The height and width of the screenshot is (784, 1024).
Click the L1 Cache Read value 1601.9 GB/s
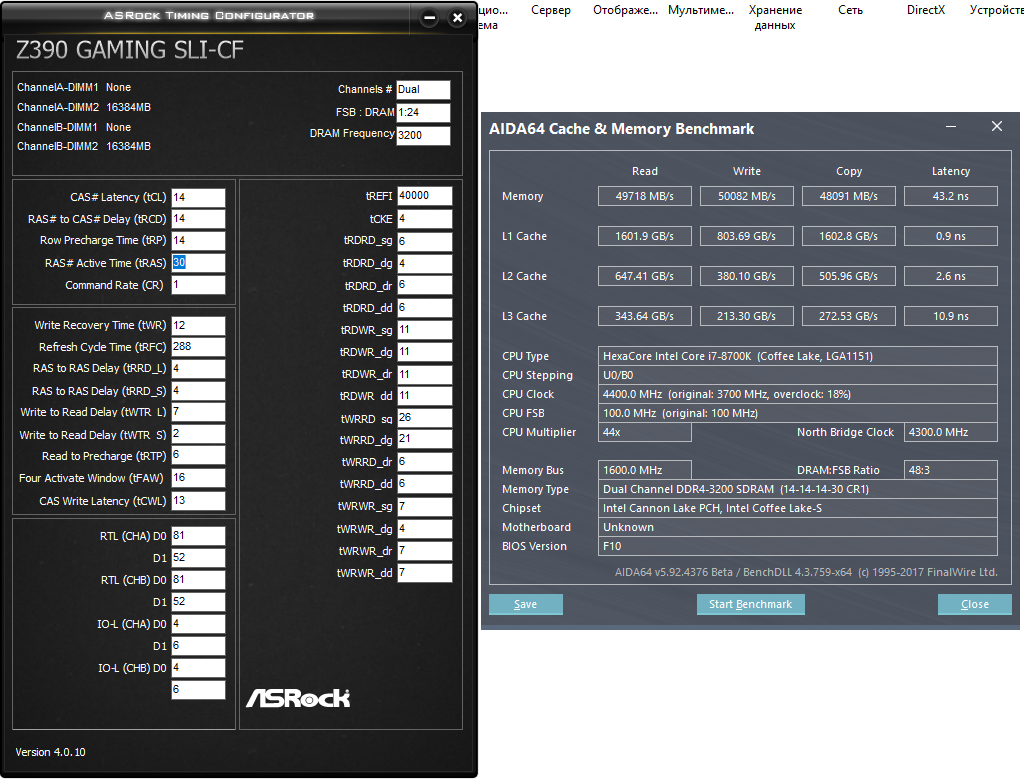coord(645,236)
